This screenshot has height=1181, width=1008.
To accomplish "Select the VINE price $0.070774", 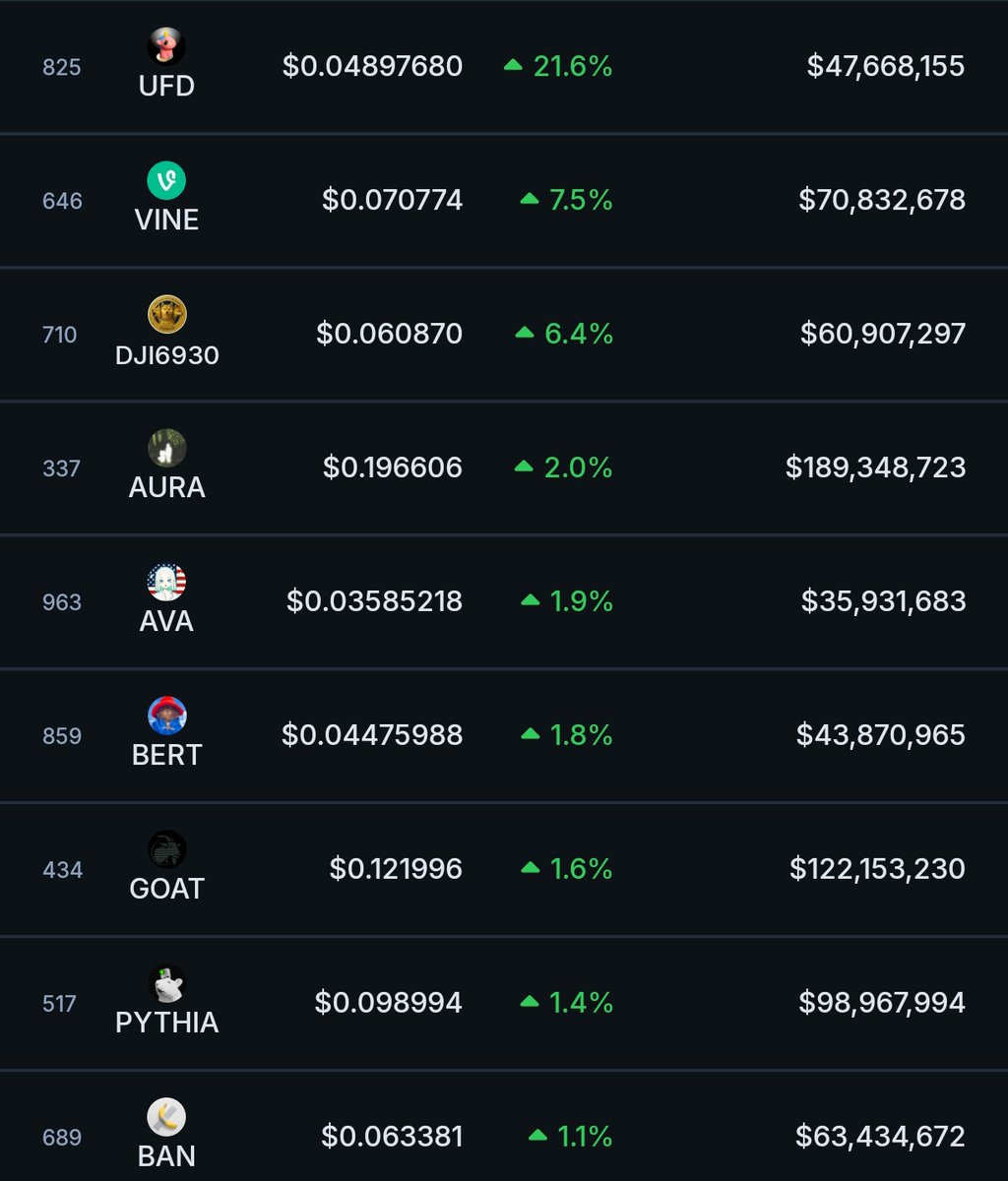I will [392, 200].
